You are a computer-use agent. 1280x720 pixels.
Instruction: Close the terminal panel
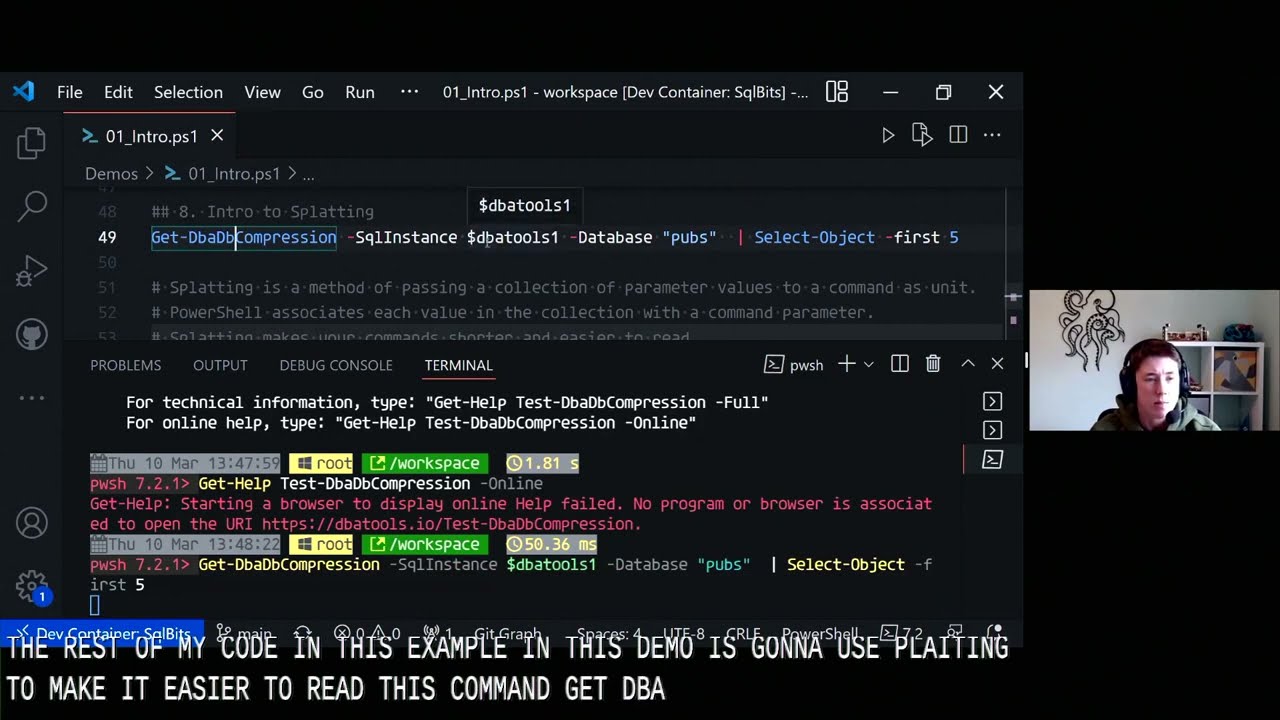[x=997, y=365]
